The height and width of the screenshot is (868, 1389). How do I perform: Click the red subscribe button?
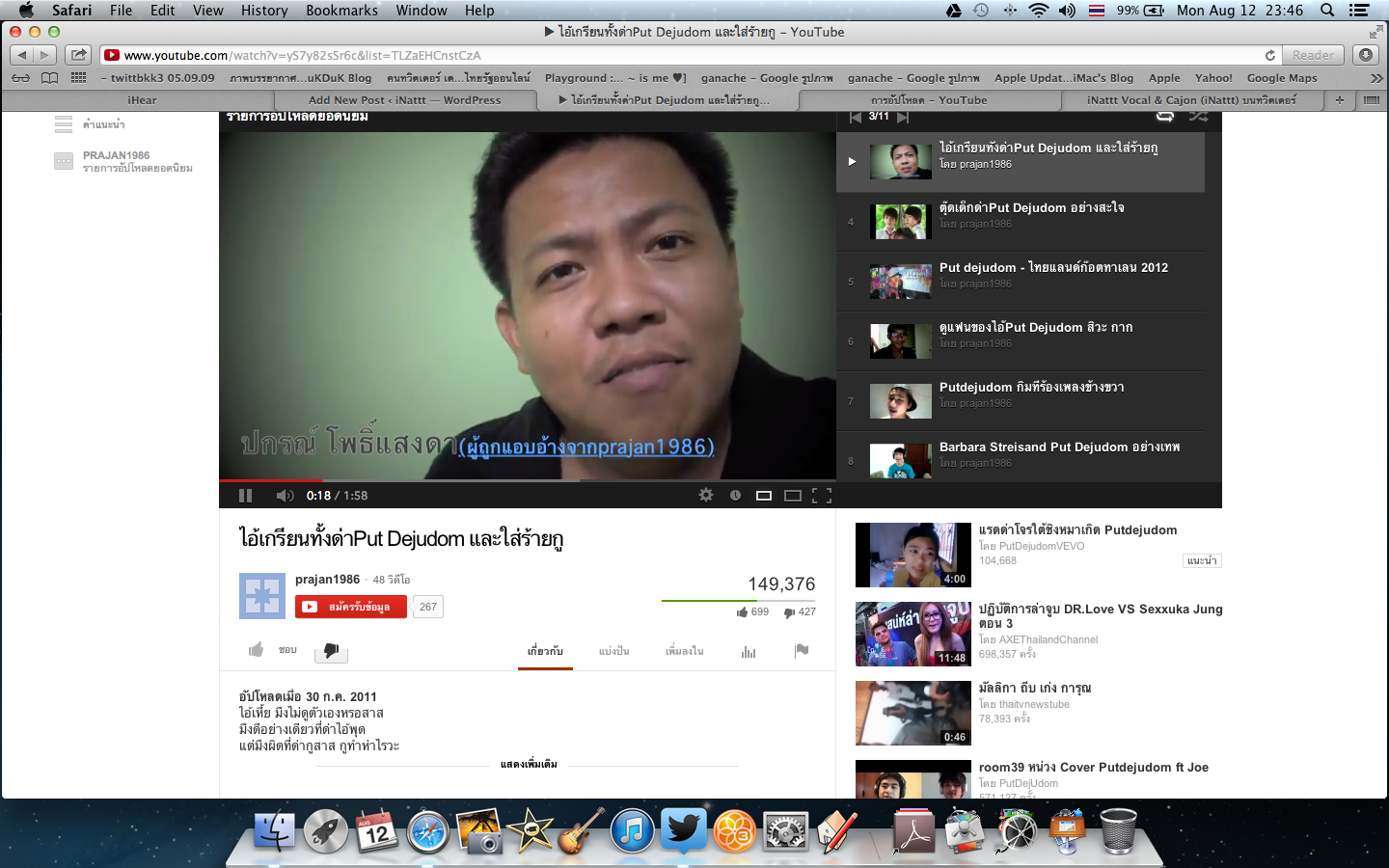[x=351, y=607]
